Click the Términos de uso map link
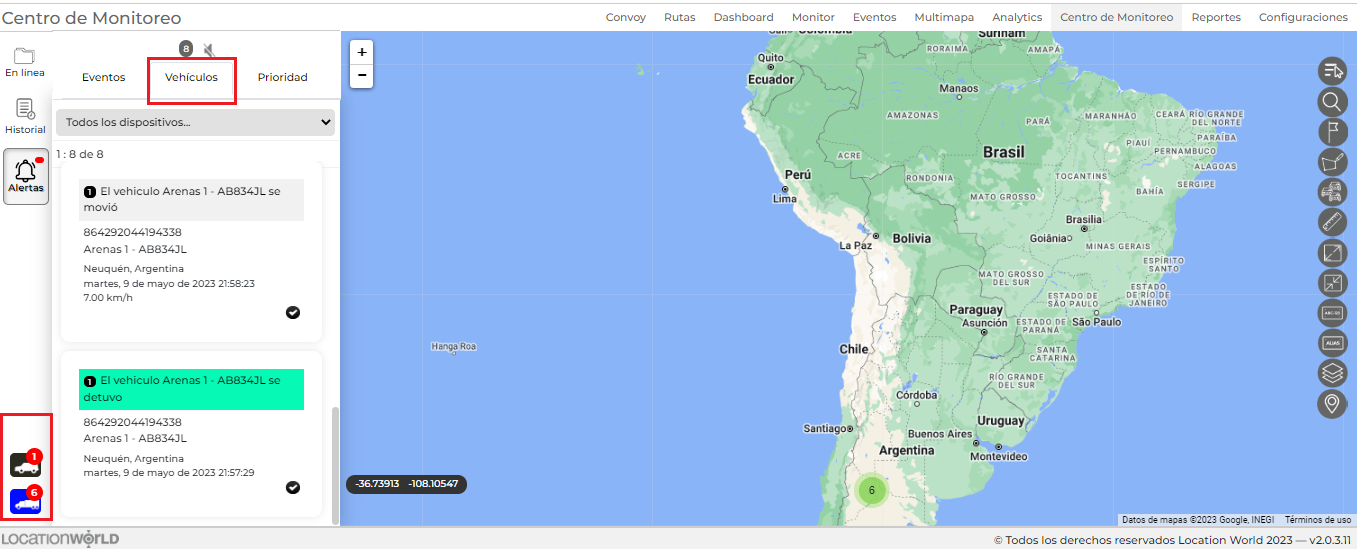Viewport: 1357px width, 549px height. tap(1318, 520)
